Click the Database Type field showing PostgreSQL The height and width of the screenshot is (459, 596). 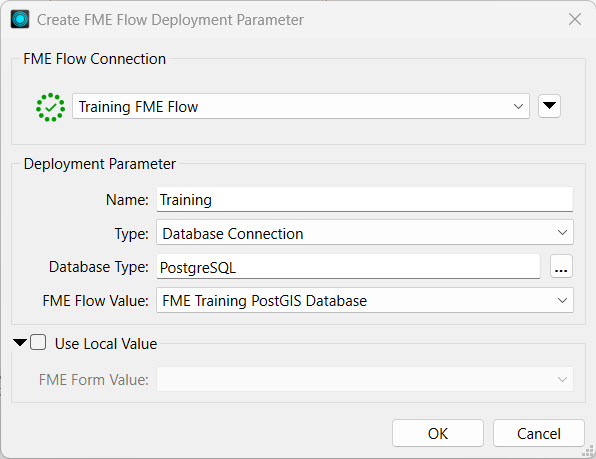tap(348, 267)
